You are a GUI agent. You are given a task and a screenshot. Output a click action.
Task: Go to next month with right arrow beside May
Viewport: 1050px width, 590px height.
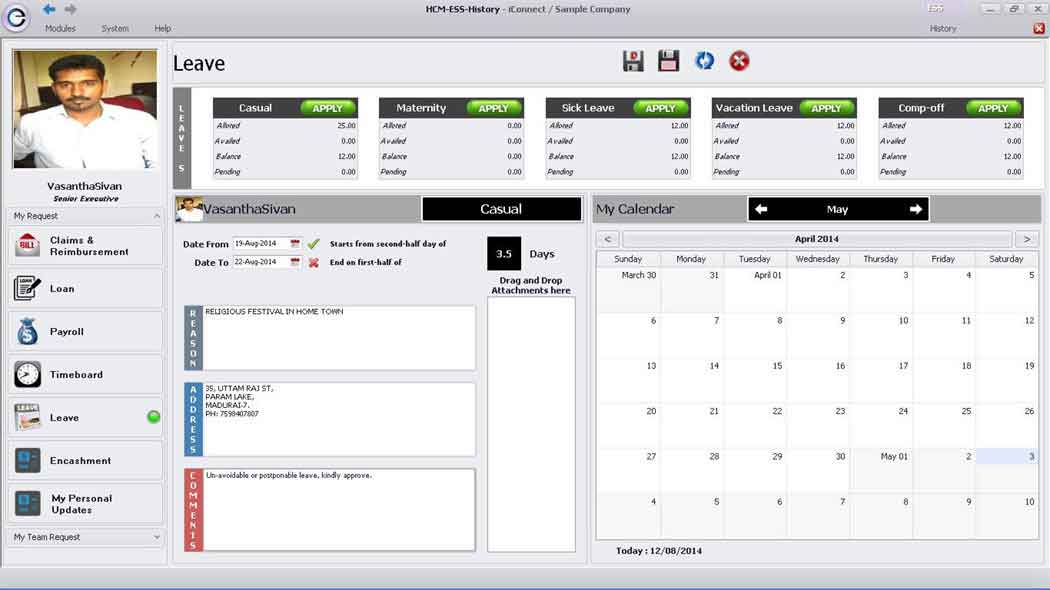pyautogui.click(x=915, y=209)
